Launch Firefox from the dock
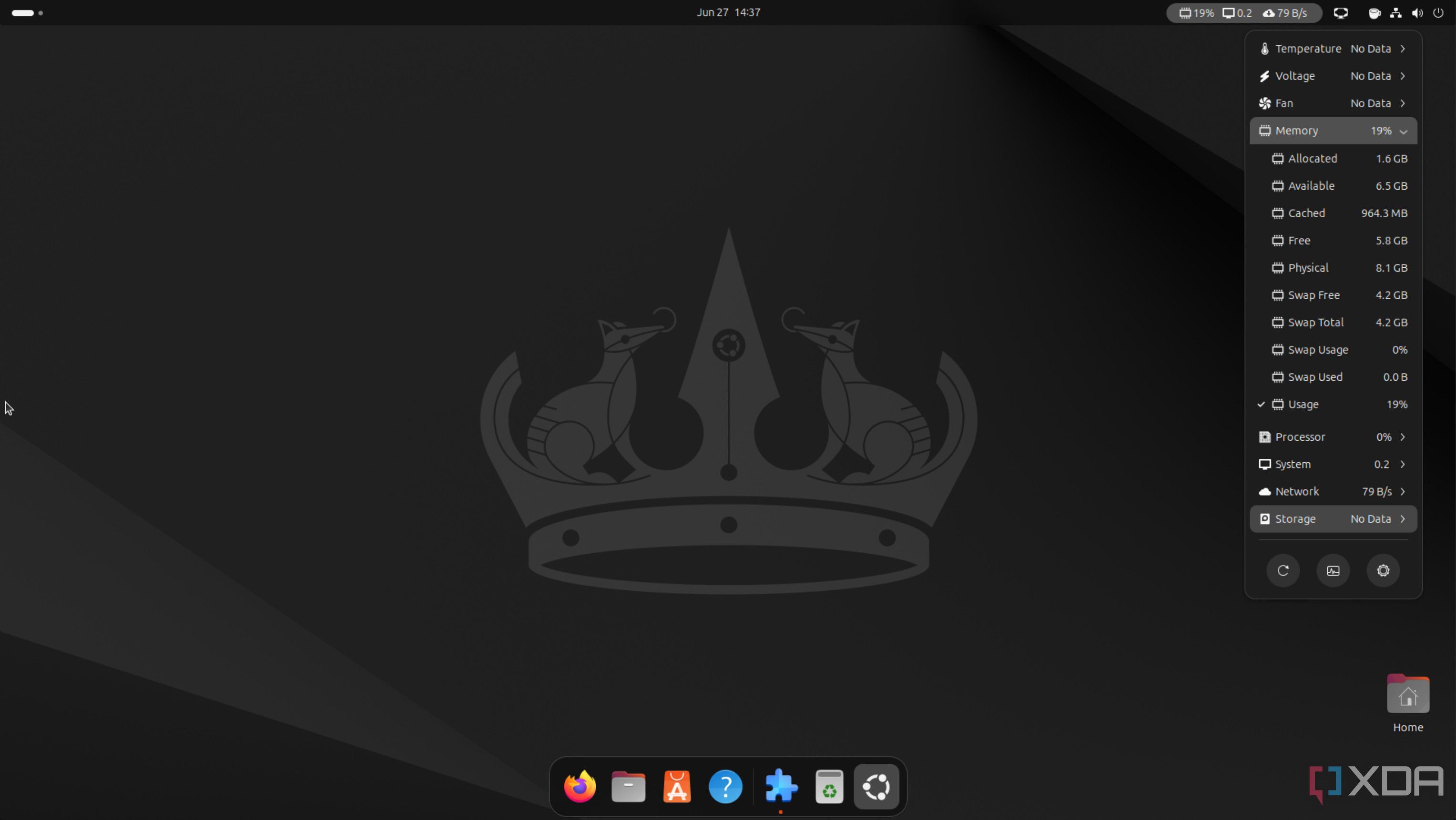The height and width of the screenshot is (820, 1456). pos(580,787)
